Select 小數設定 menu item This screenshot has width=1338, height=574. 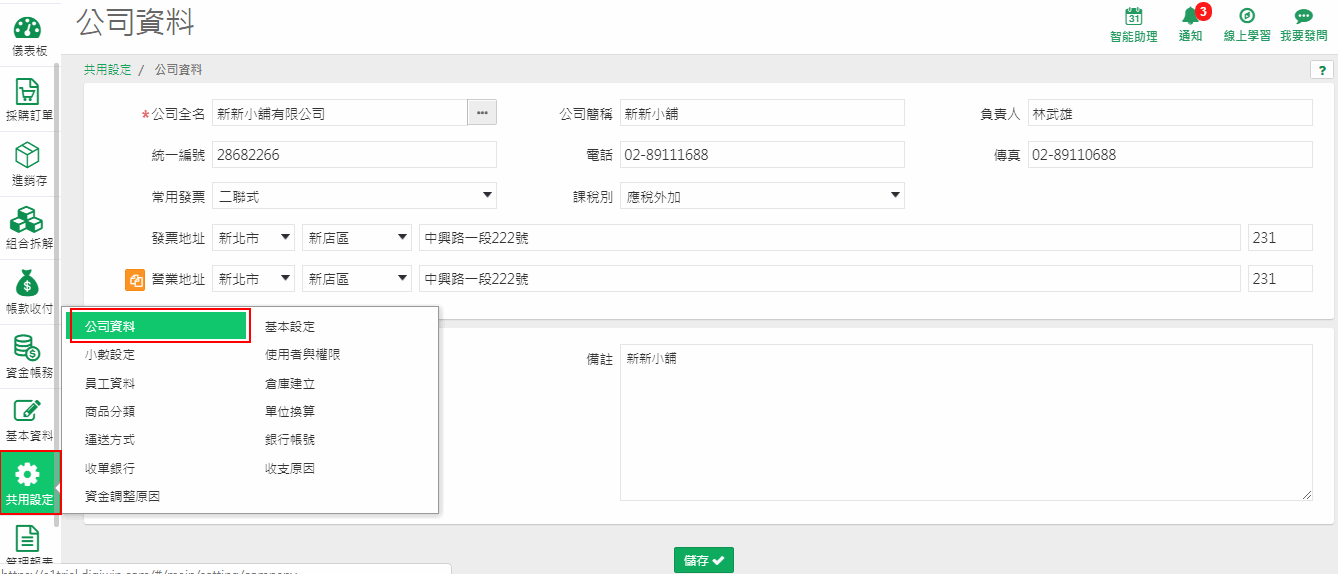pyautogui.click(x=110, y=355)
